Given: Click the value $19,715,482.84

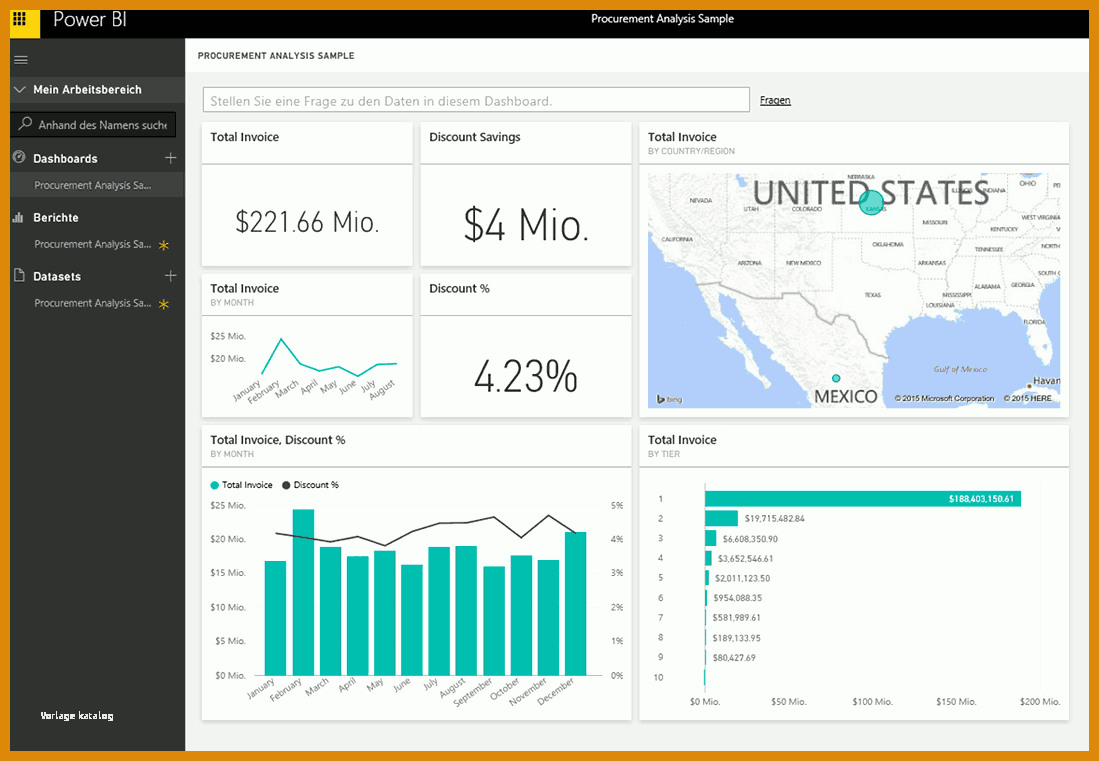Looking at the screenshot, I should pos(774,519).
